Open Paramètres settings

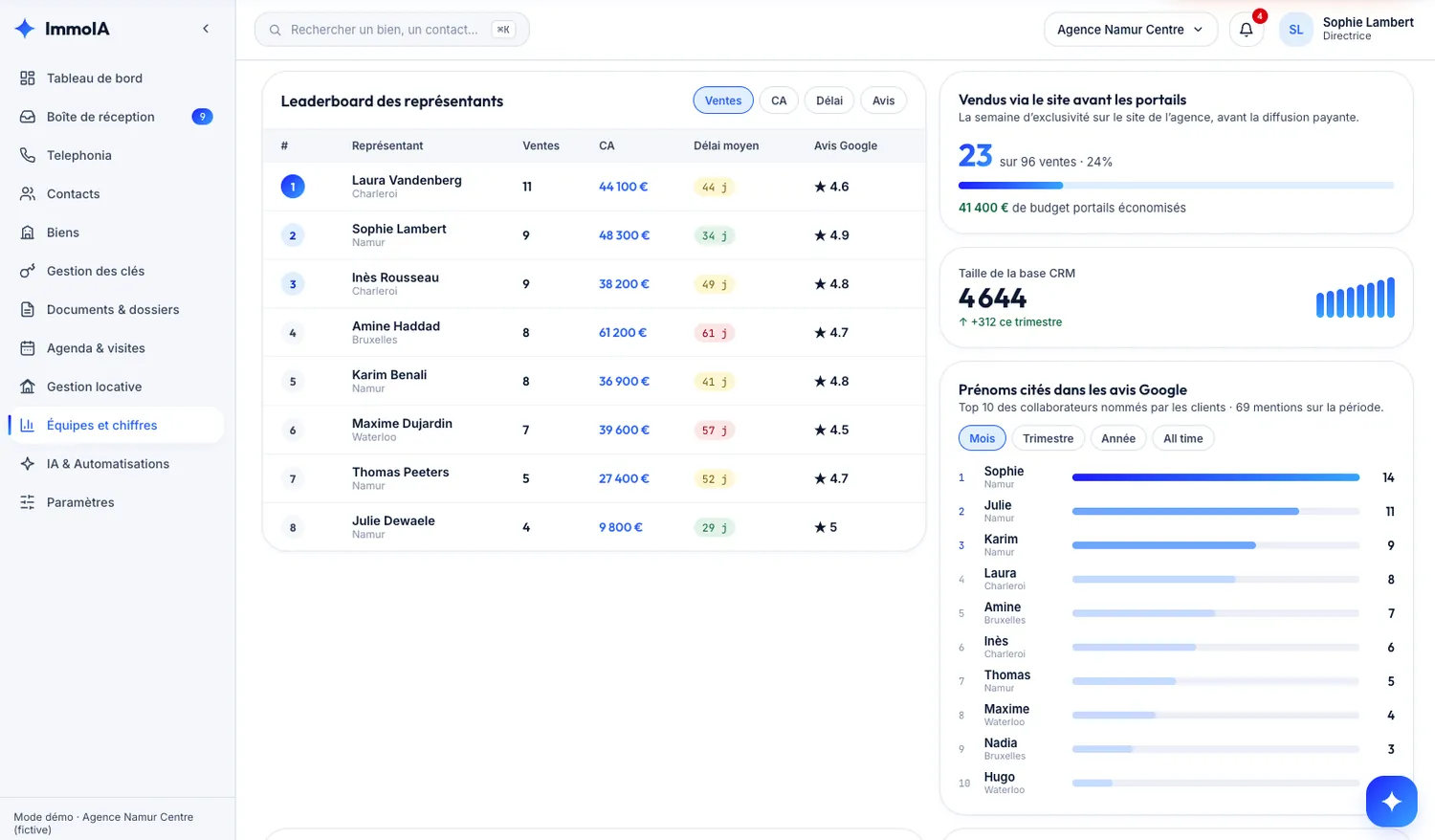pyautogui.click(x=116, y=502)
